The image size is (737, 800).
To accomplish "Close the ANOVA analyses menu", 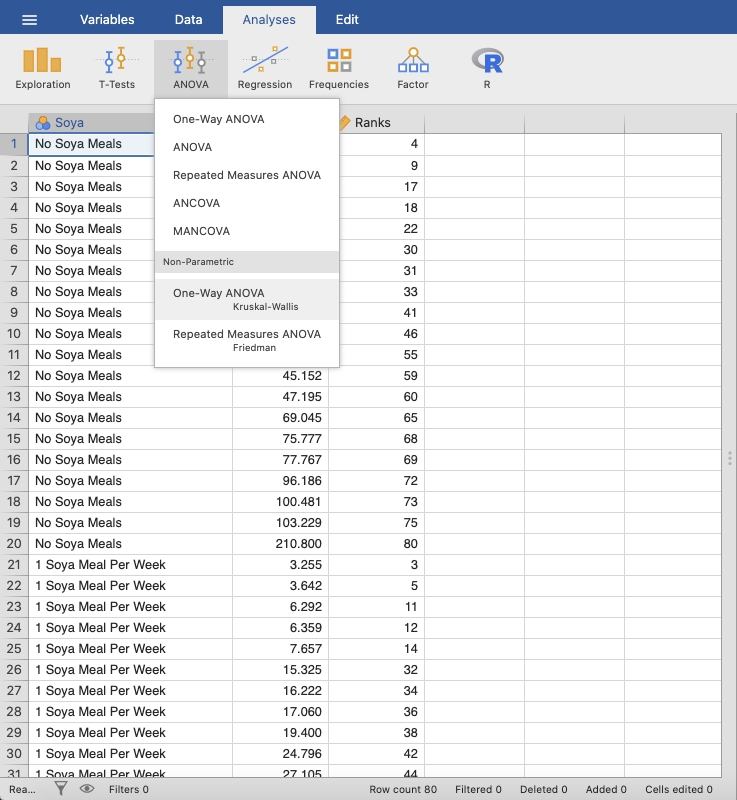I will pos(191,68).
